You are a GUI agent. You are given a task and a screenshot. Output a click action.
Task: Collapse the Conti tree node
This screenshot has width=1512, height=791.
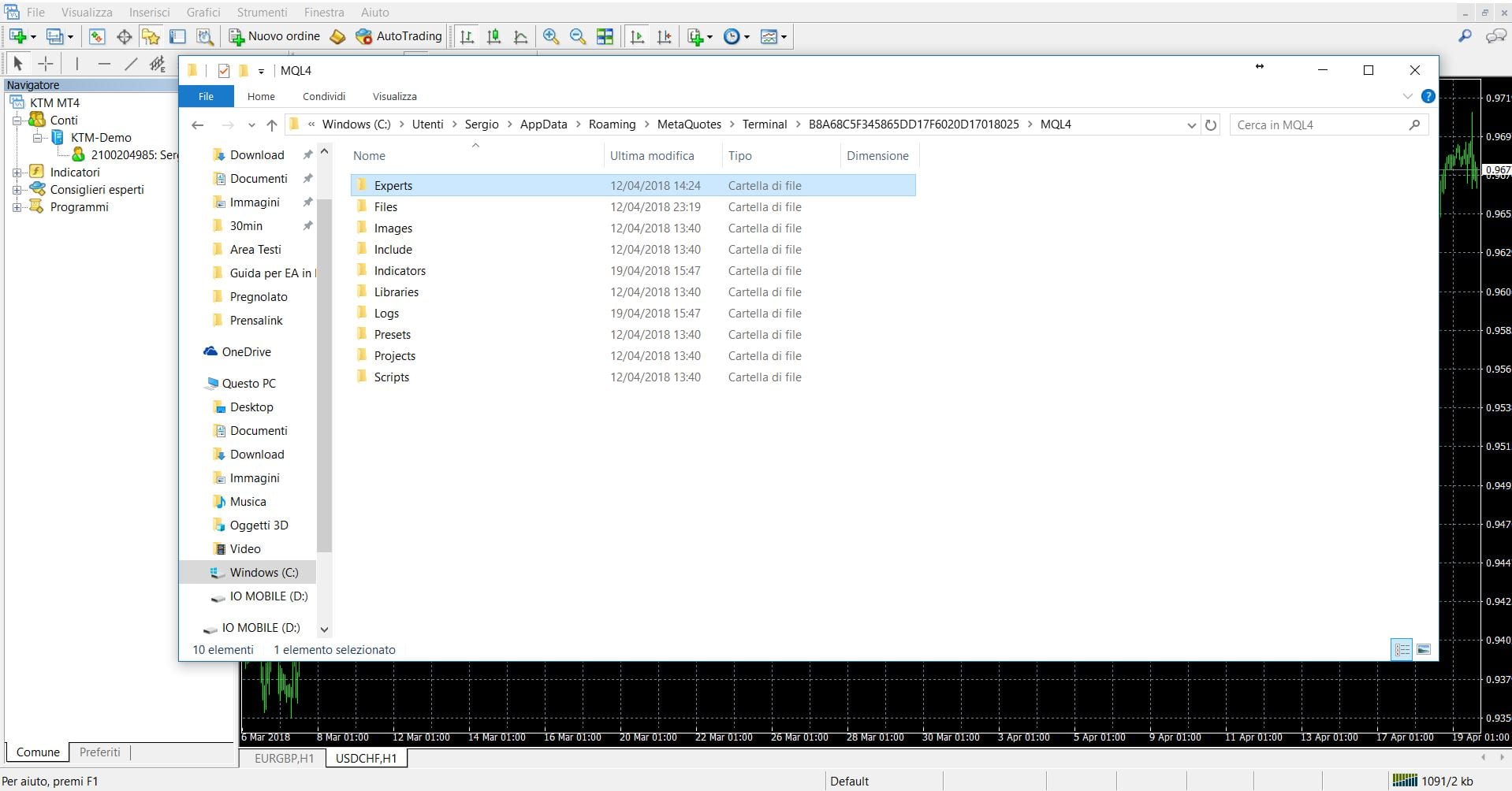click(x=17, y=121)
